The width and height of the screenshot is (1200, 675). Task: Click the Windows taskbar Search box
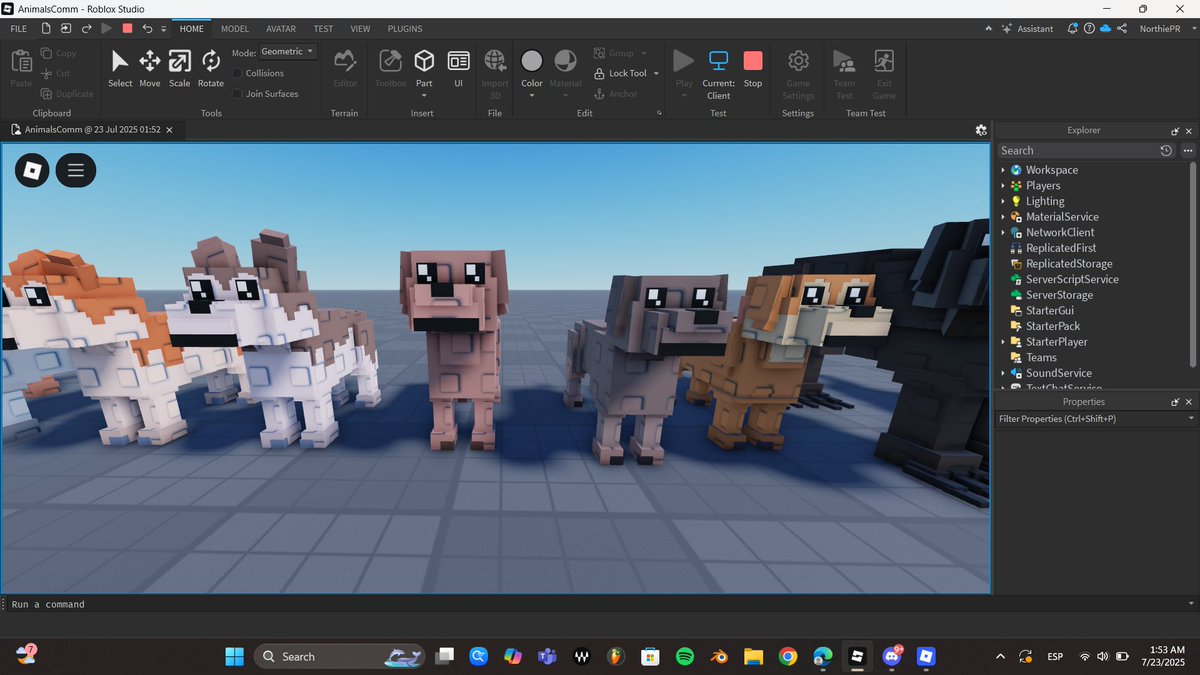(x=339, y=656)
